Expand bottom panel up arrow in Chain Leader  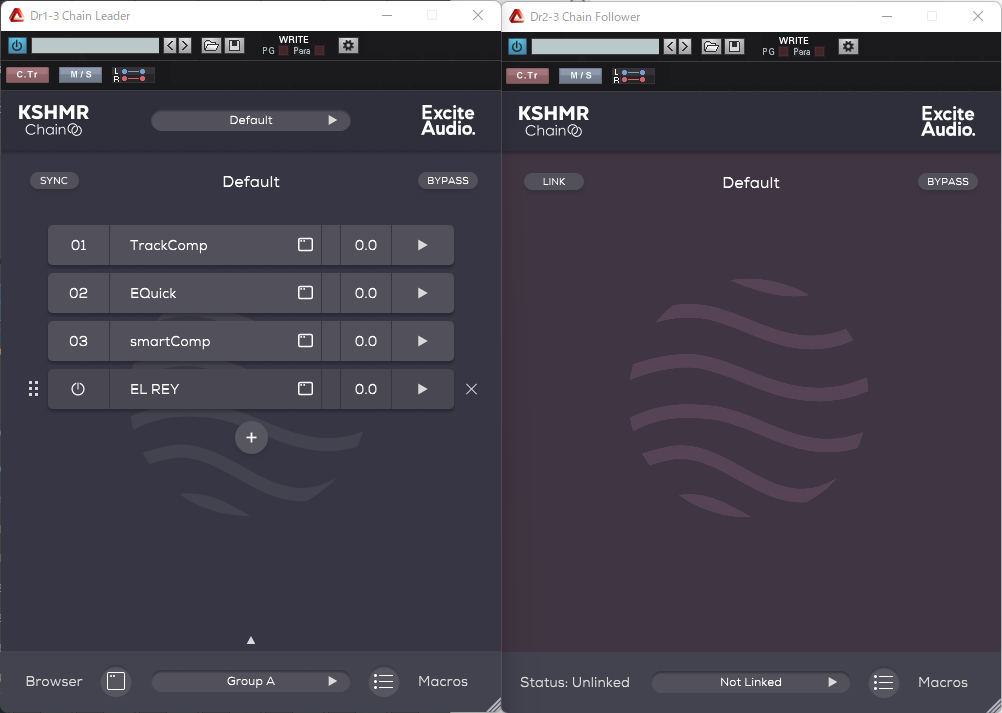pyautogui.click(x=251, y=640)
